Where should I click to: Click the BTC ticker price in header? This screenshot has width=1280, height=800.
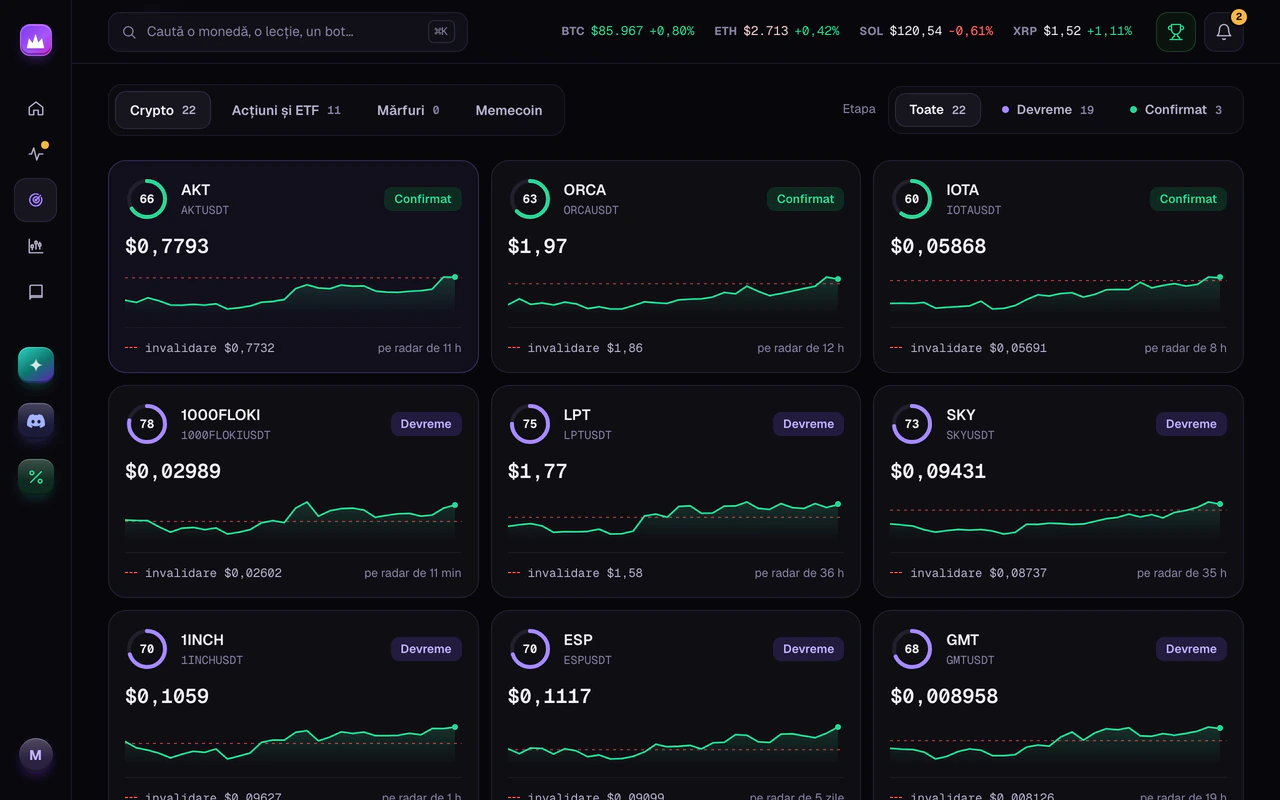(x=628, y=31)
